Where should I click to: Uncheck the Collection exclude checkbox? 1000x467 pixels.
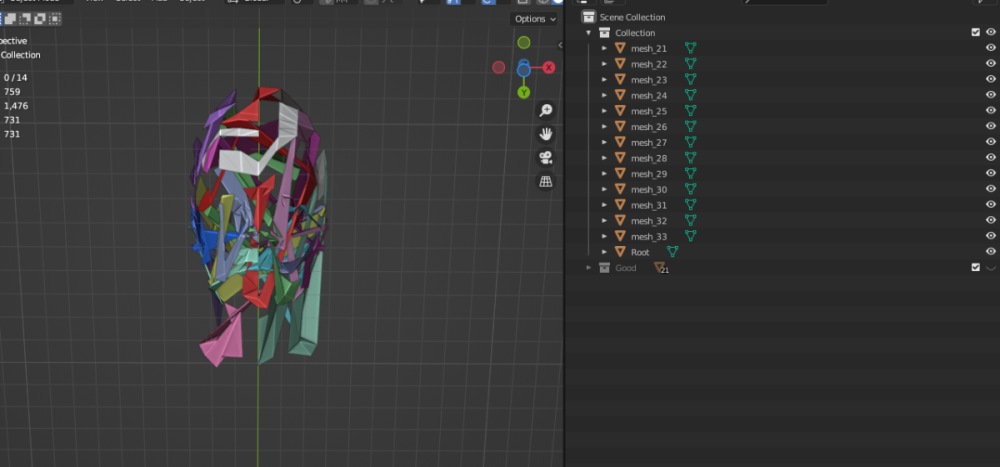[x=975, y=33]
